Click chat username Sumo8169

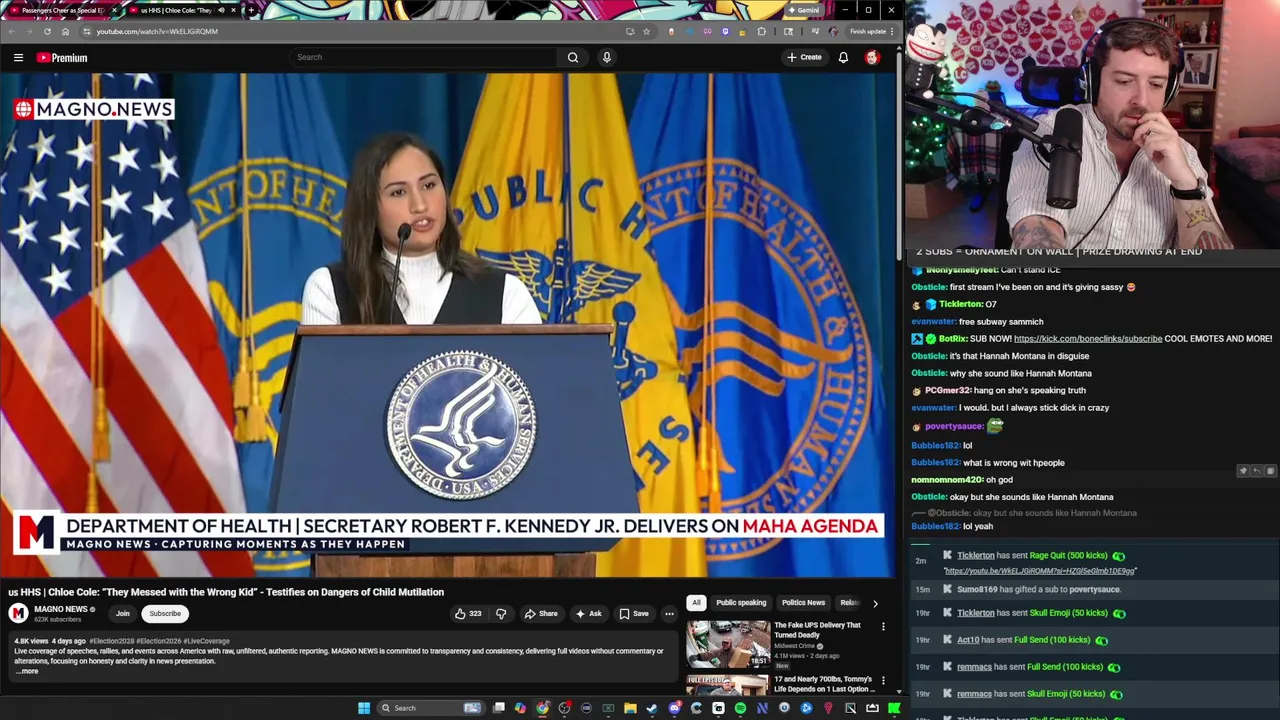[977, 590]
